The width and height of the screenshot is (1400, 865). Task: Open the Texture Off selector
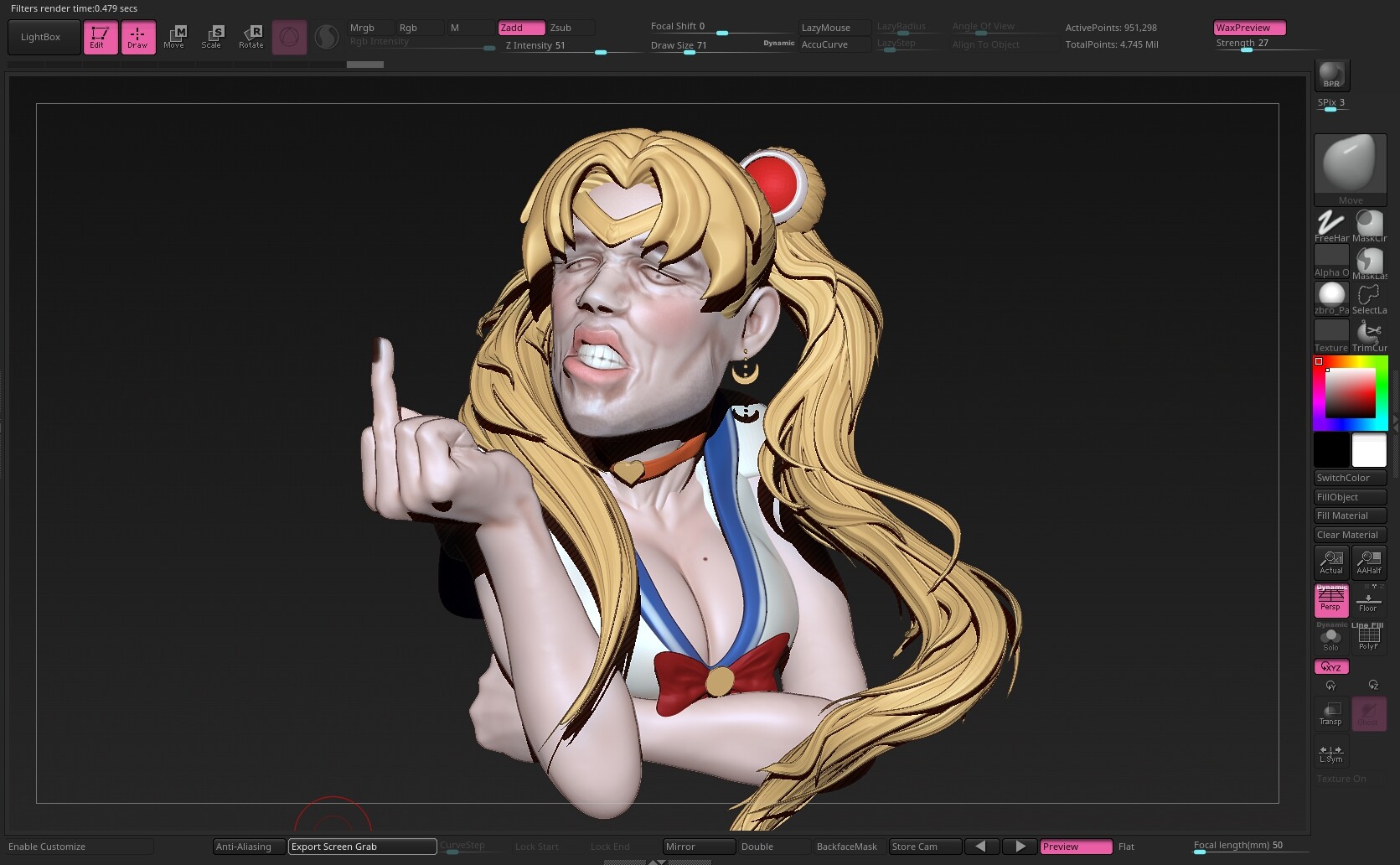coord(1331,336)
